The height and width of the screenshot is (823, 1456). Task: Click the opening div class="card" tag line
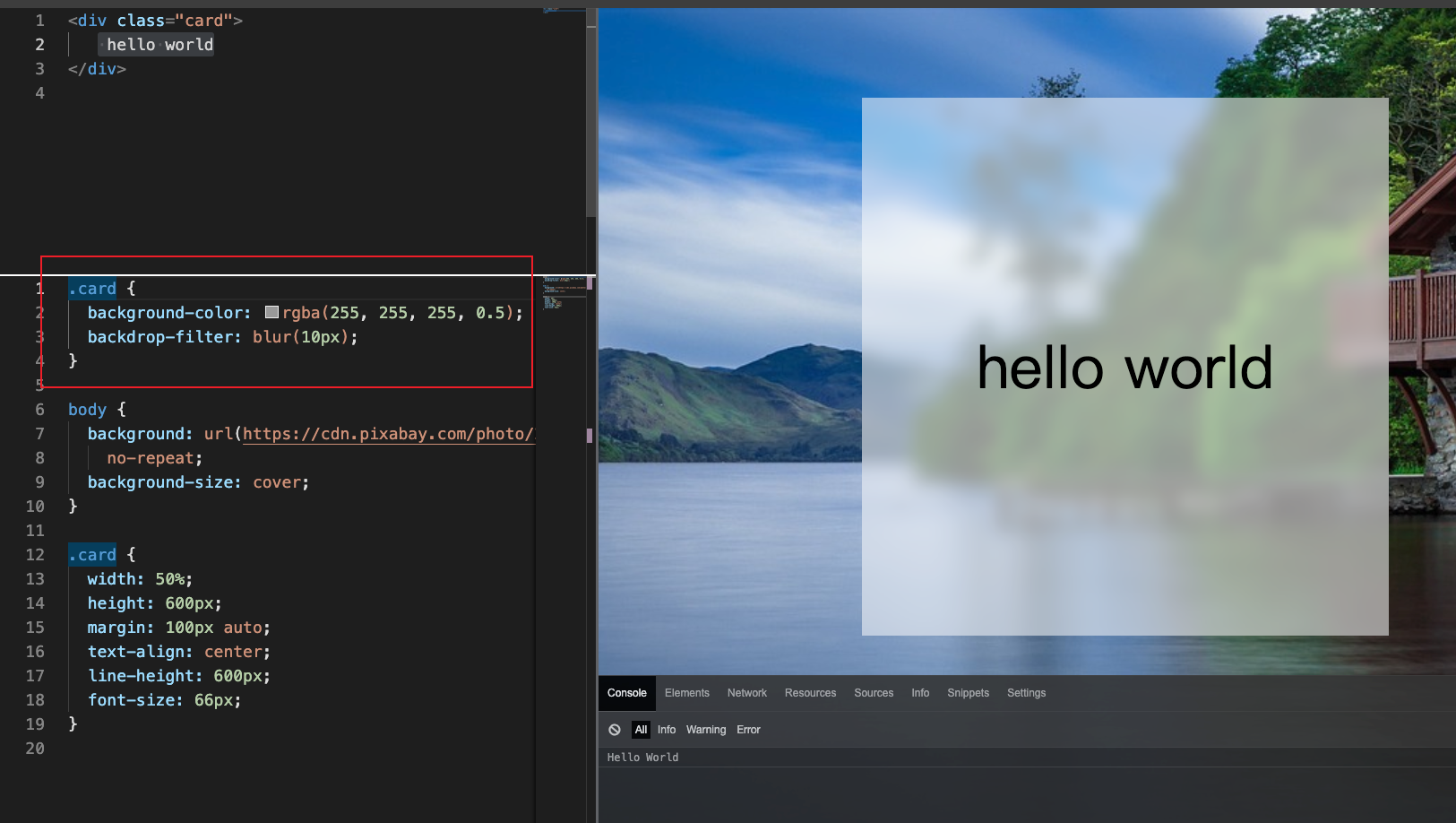pyautogui.click(x=155, y=21)
